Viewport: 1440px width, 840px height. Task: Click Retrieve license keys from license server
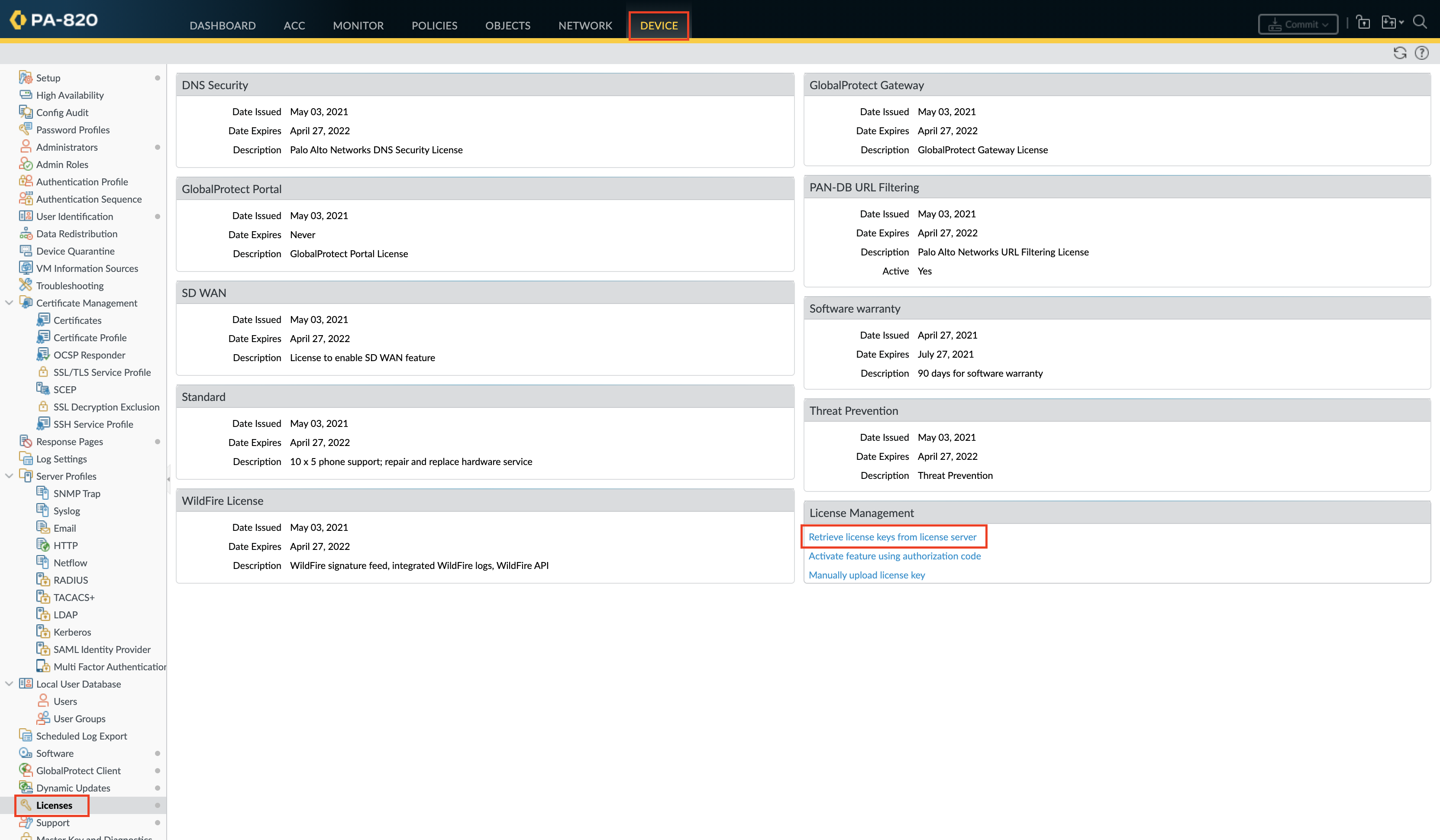[x=892, y=536]
